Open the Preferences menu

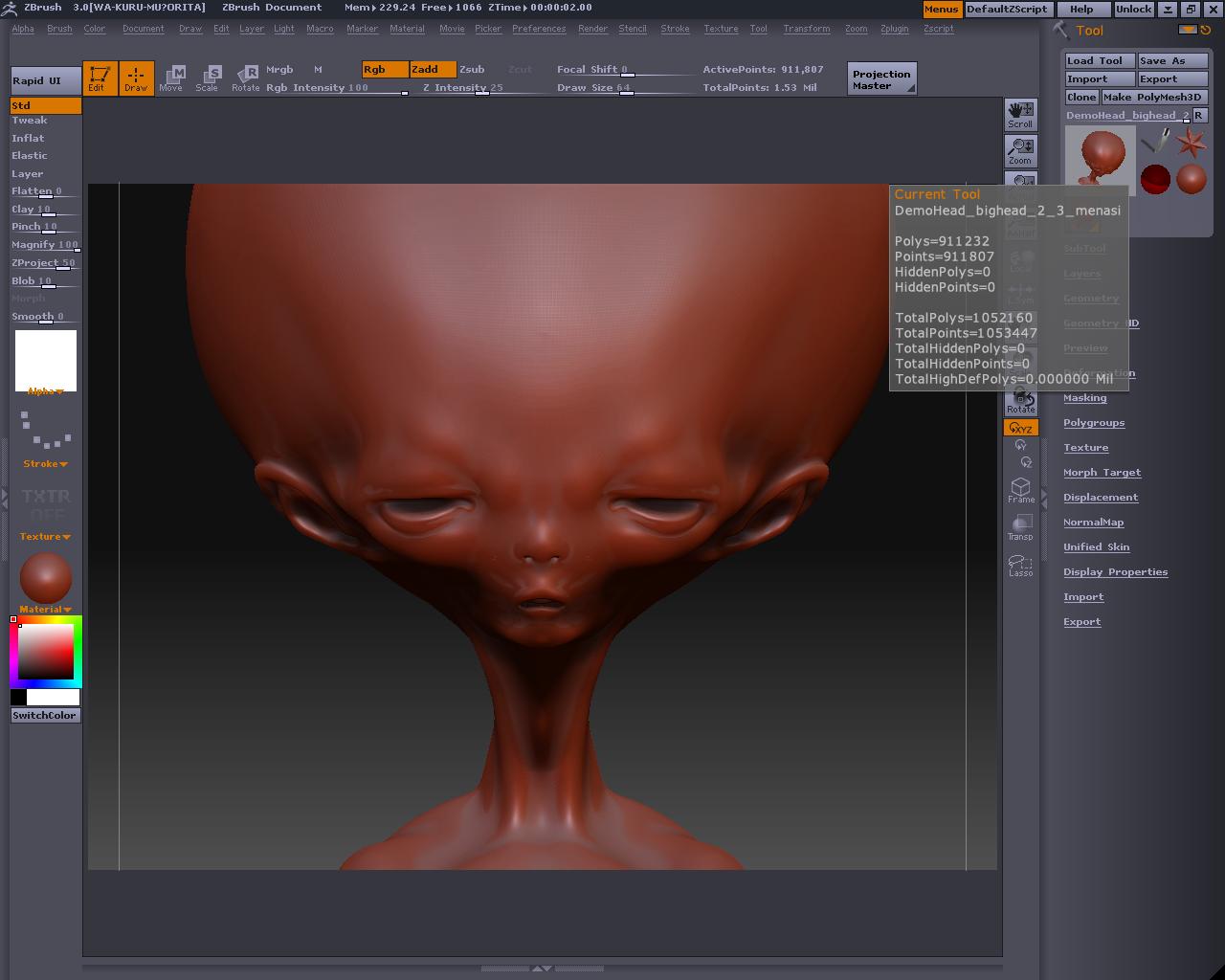(539, 29)
